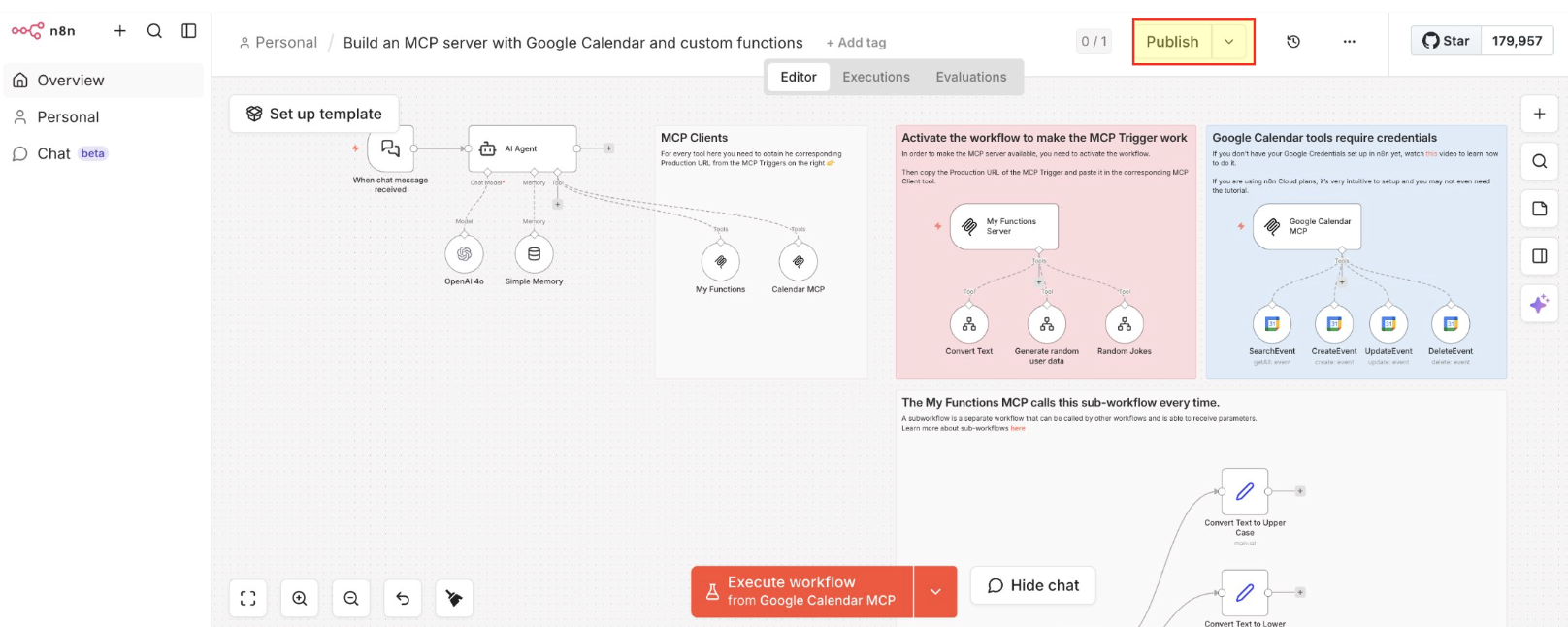Zoom out on the canvas
1568x627 pixels.
point(351,599)
